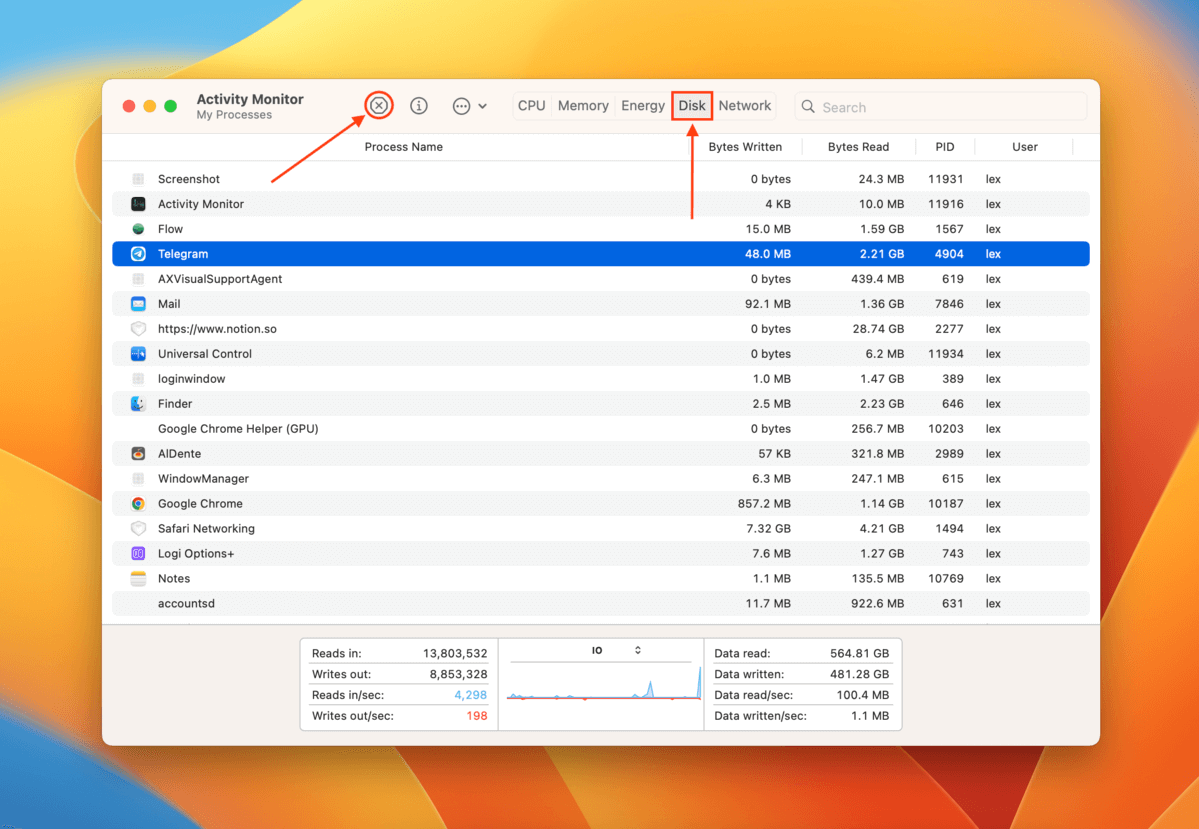Screen dimensions: 1199x829
Task: Select the WindowManager process
Action: pos(203,479)
